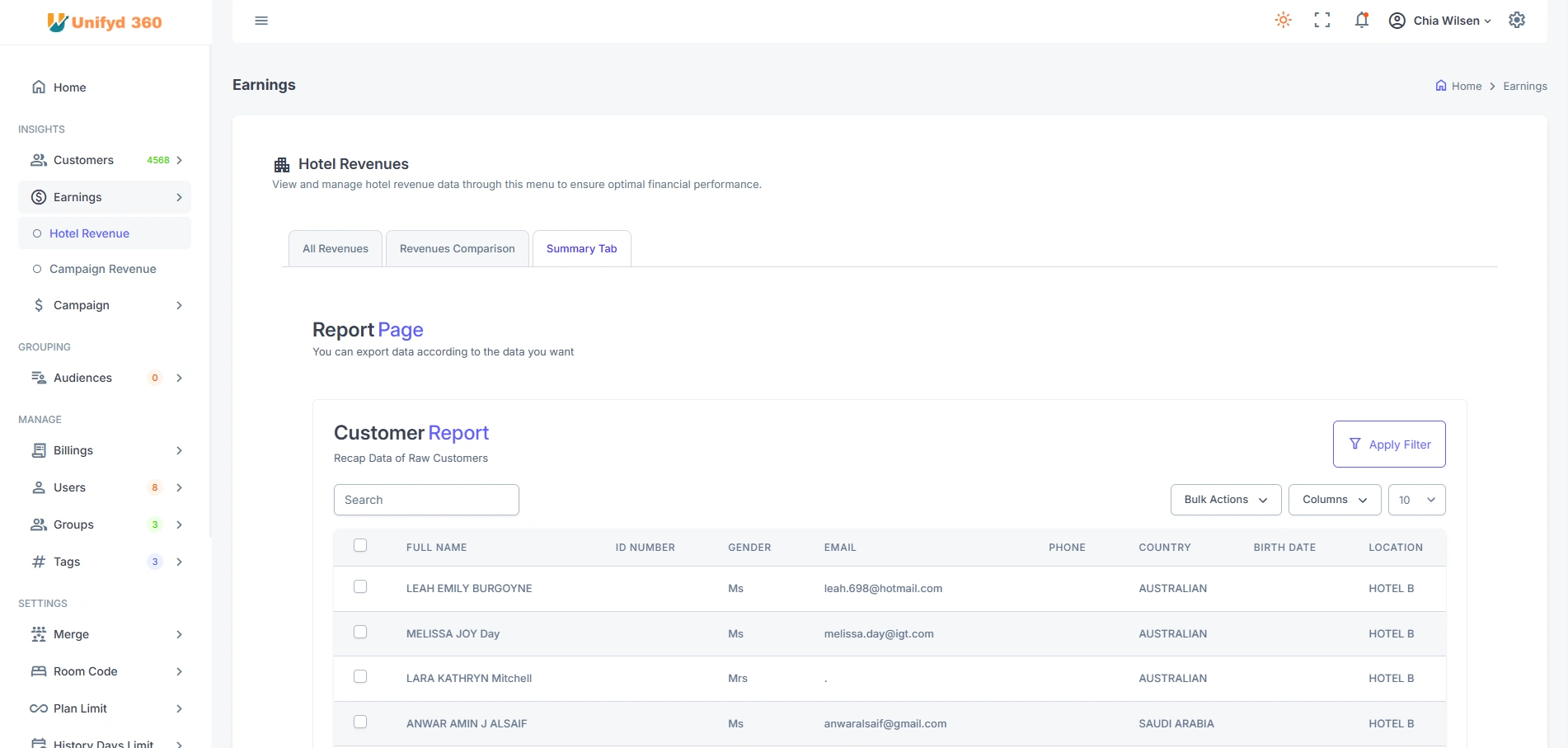The height and width of the screenshot is (748, 1568).
Task: Click the Tags hash icon
Action: pyautogui.click(x=39, y=562)
